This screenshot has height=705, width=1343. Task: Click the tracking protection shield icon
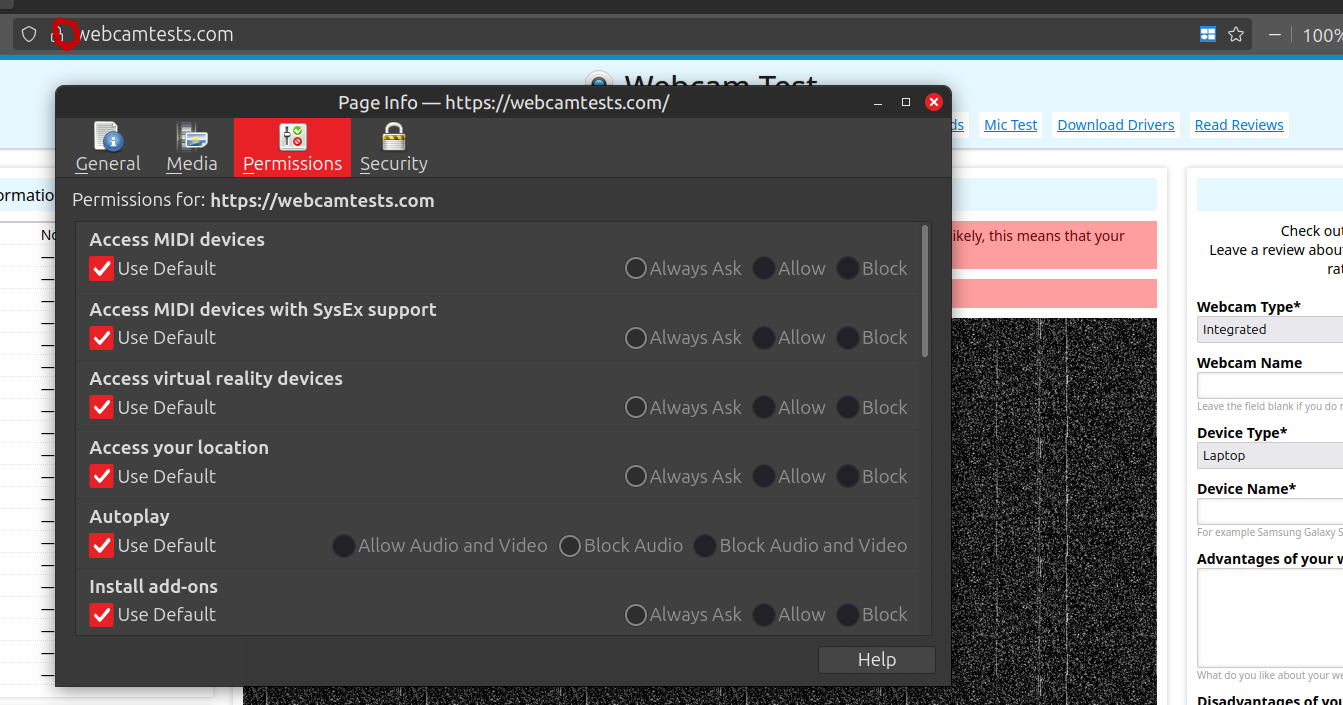[x=29, y=34]
